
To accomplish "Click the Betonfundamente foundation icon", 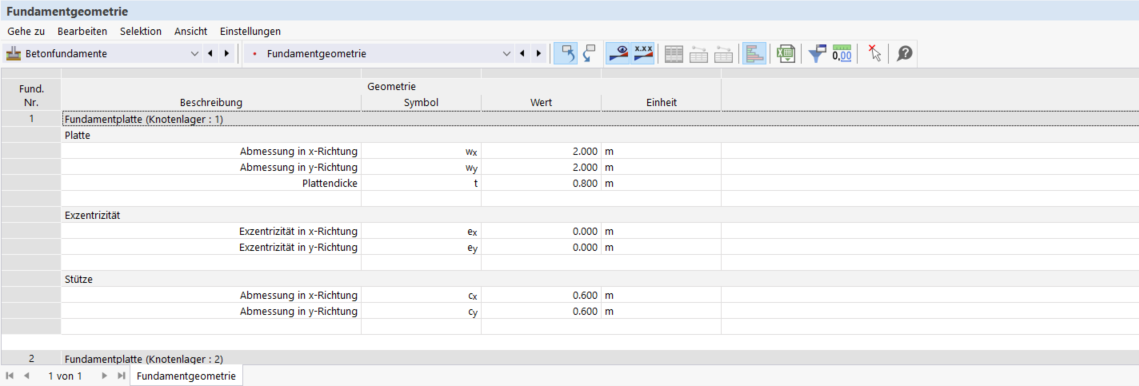I will pyautogui.click(x=13, y=54).
